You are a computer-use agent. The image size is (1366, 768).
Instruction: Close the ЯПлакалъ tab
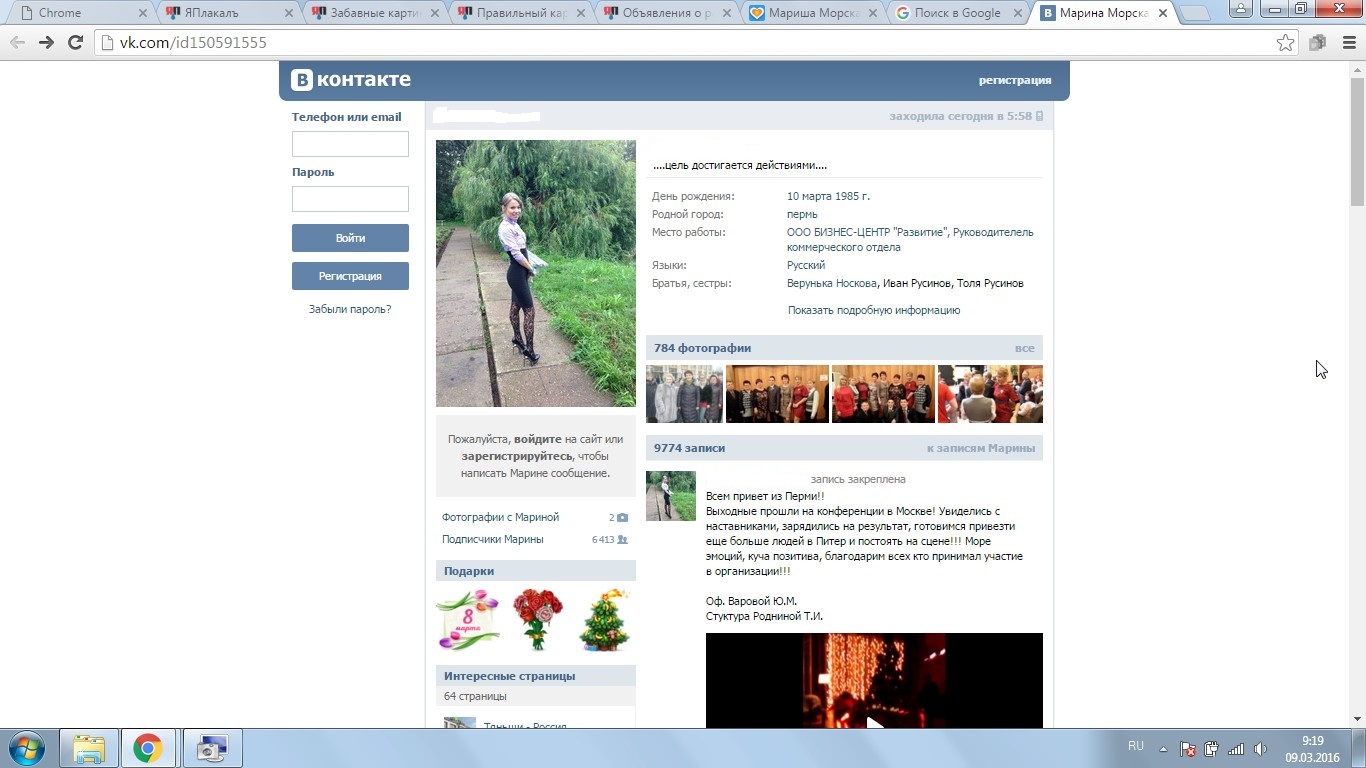click(x=289, y=14)
